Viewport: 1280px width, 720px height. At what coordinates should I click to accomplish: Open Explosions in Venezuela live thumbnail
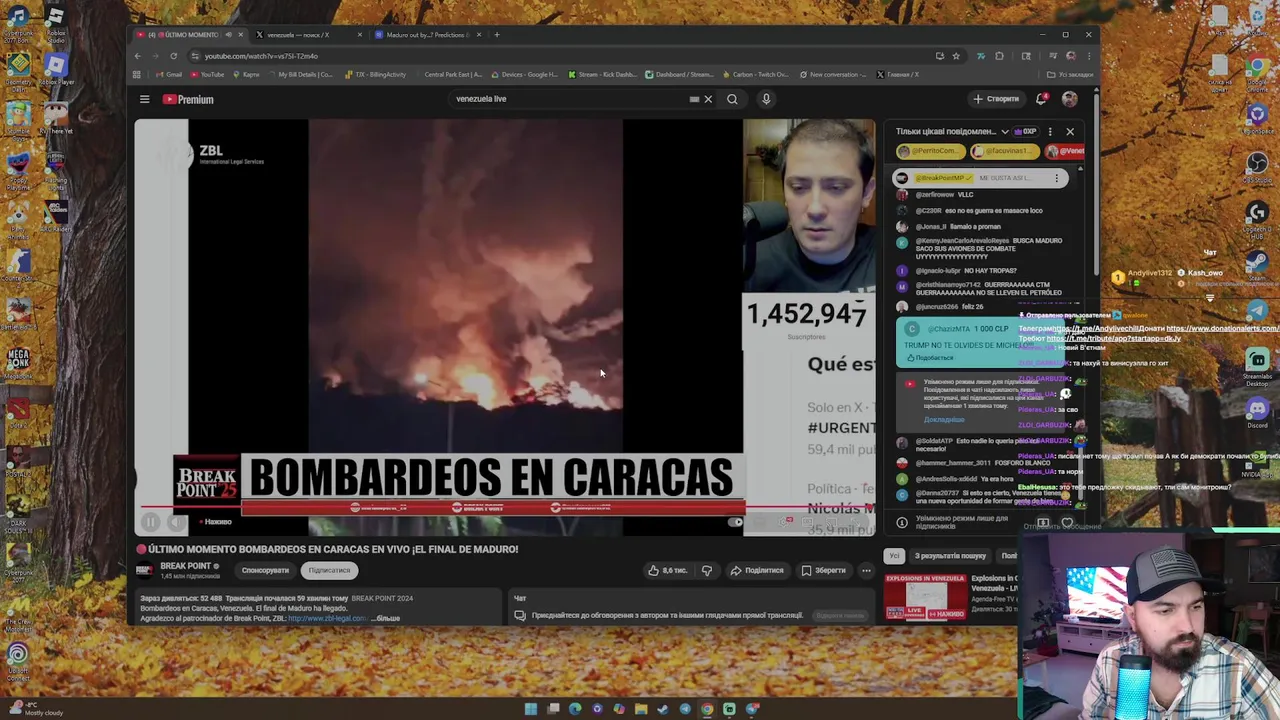925,596
